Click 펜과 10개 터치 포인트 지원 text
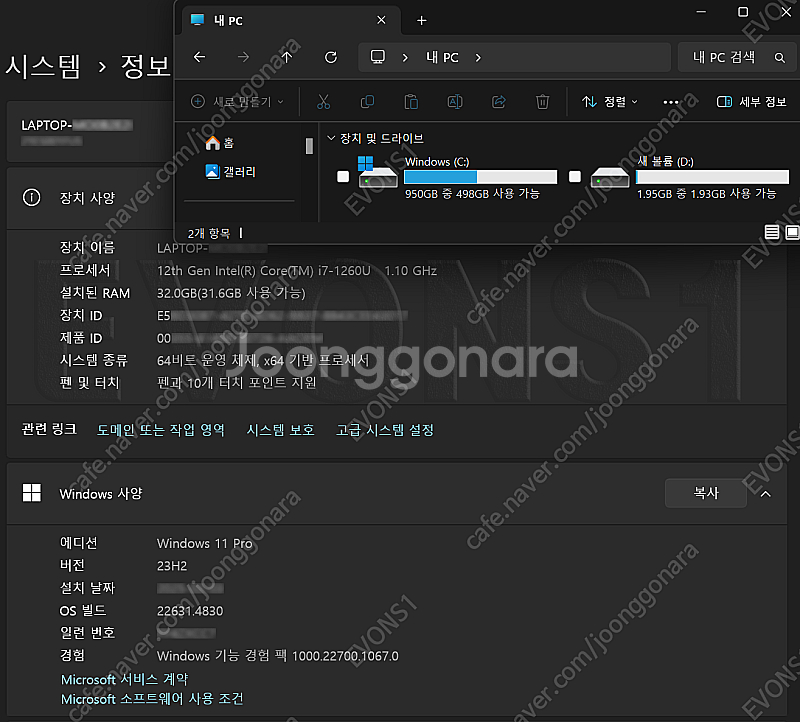The height and width of the screenshot is (722, 800). 237,383
